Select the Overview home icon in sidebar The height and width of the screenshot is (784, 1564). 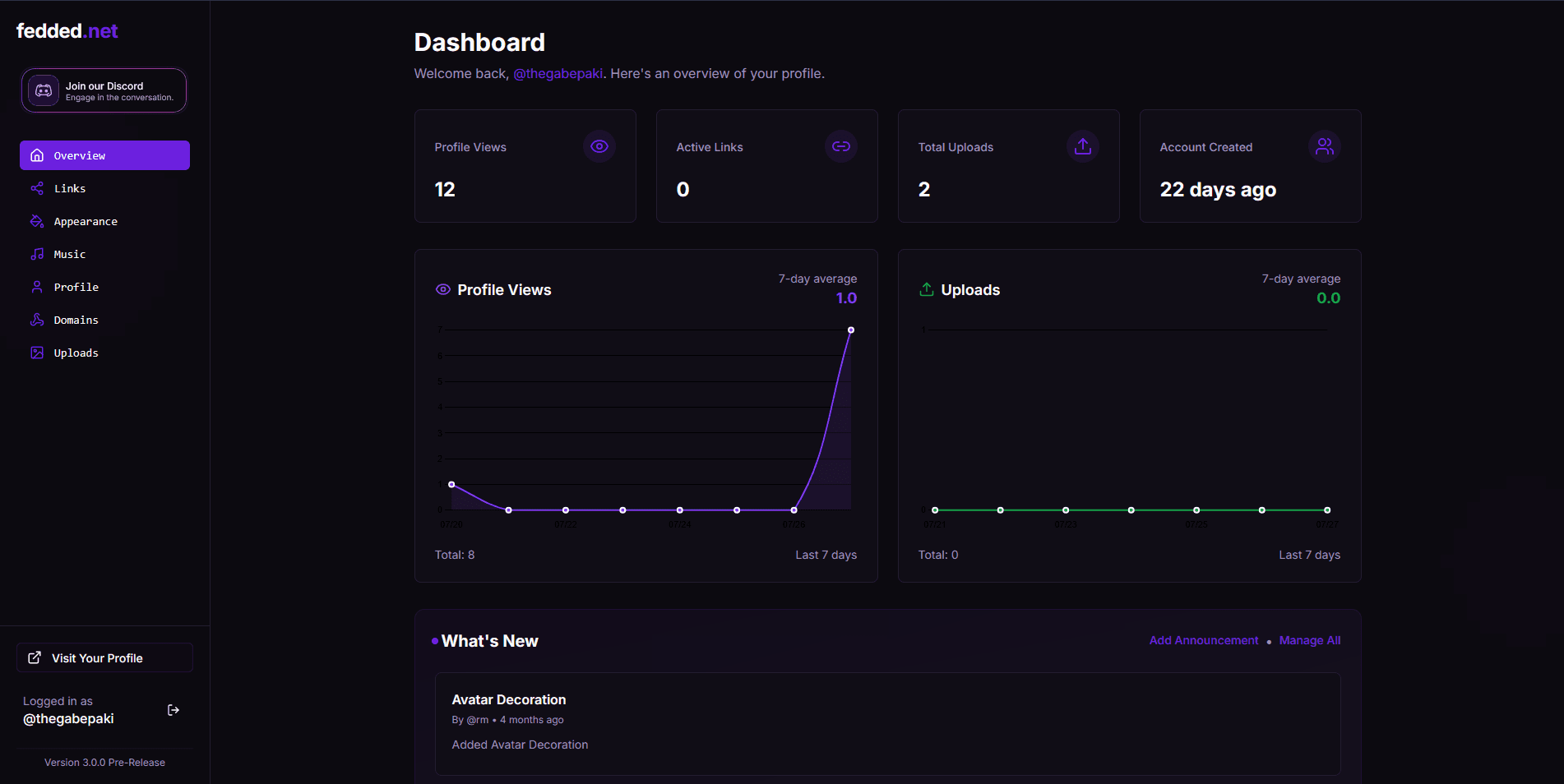tap(37, 155)
